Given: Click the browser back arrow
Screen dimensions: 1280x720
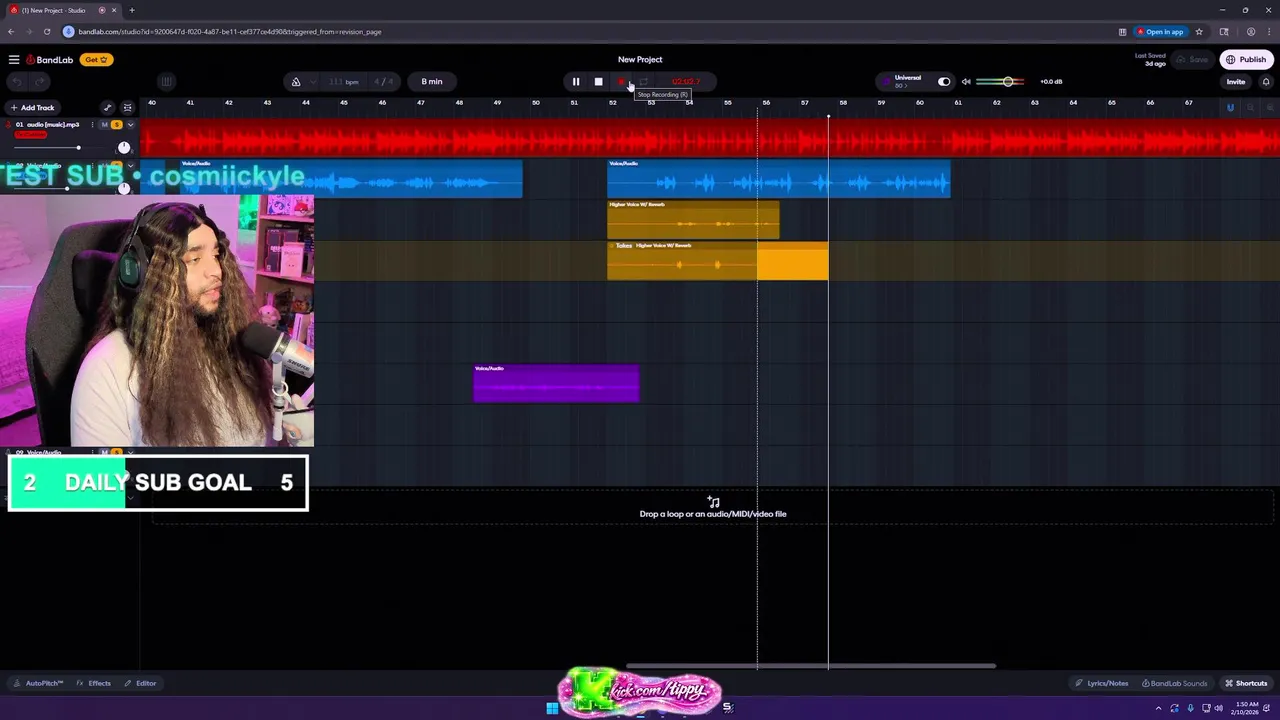Looking at the screenshot, I should click(x=11, y=32).
